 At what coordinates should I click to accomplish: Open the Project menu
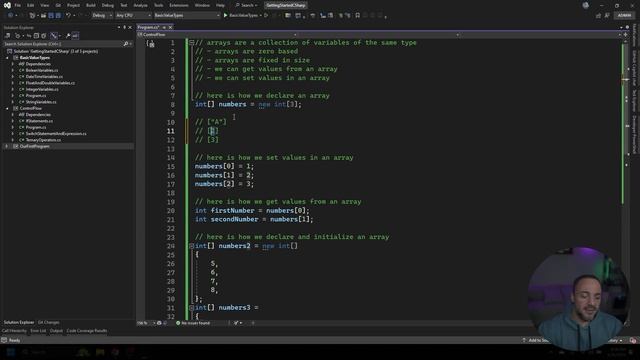coord(73,5)
